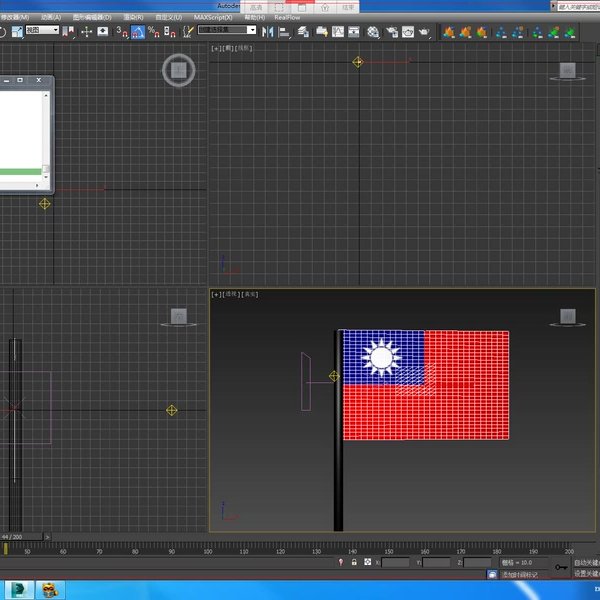
Task: Open the Render Setup icon
Action: pos(392,32)
